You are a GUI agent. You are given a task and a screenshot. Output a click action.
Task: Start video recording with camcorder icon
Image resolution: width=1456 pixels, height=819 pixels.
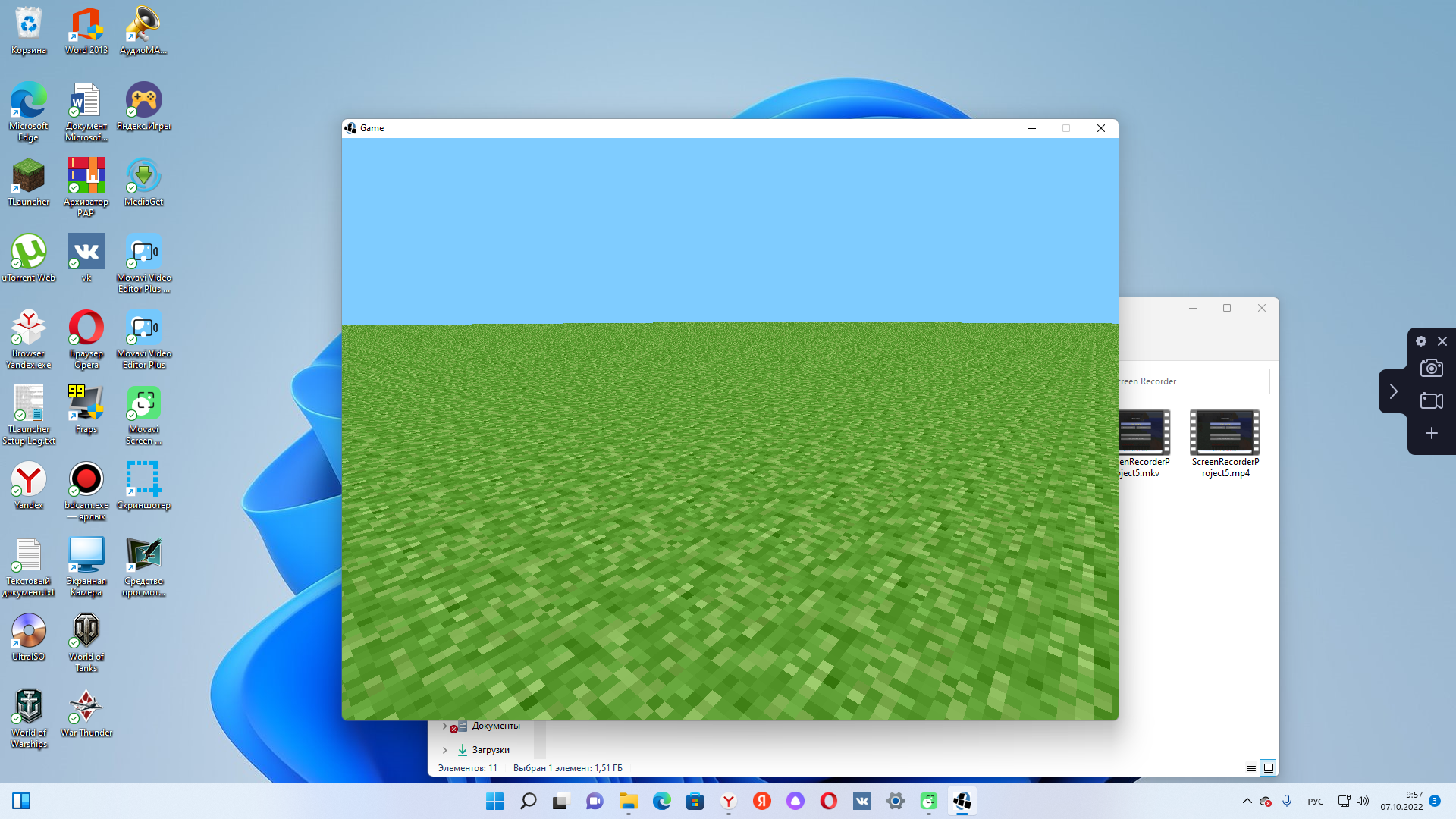pos(1431,400)
